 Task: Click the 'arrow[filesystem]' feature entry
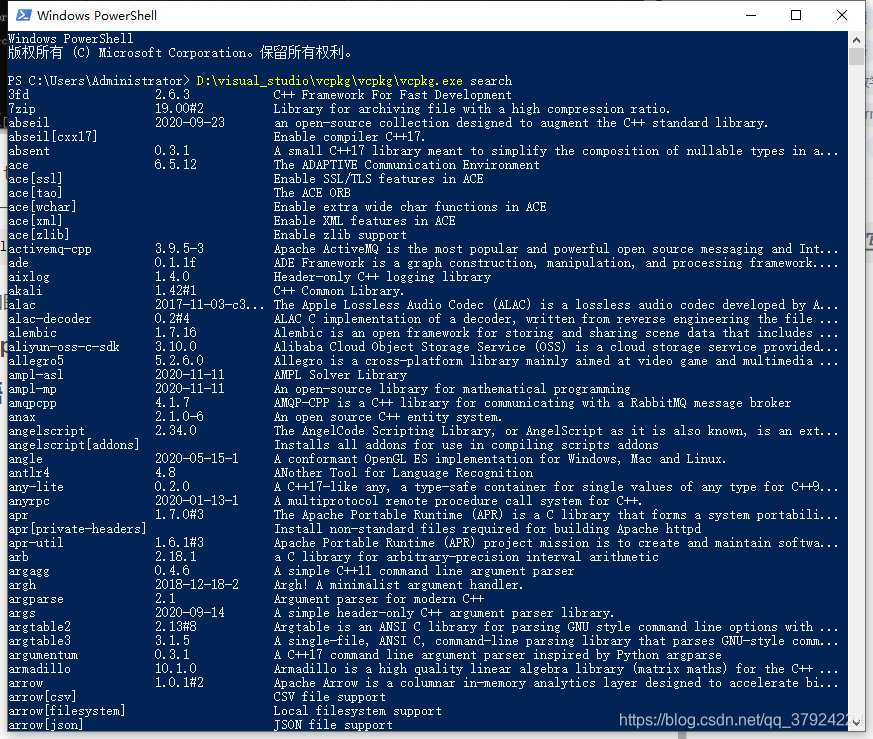click(66, 711)
